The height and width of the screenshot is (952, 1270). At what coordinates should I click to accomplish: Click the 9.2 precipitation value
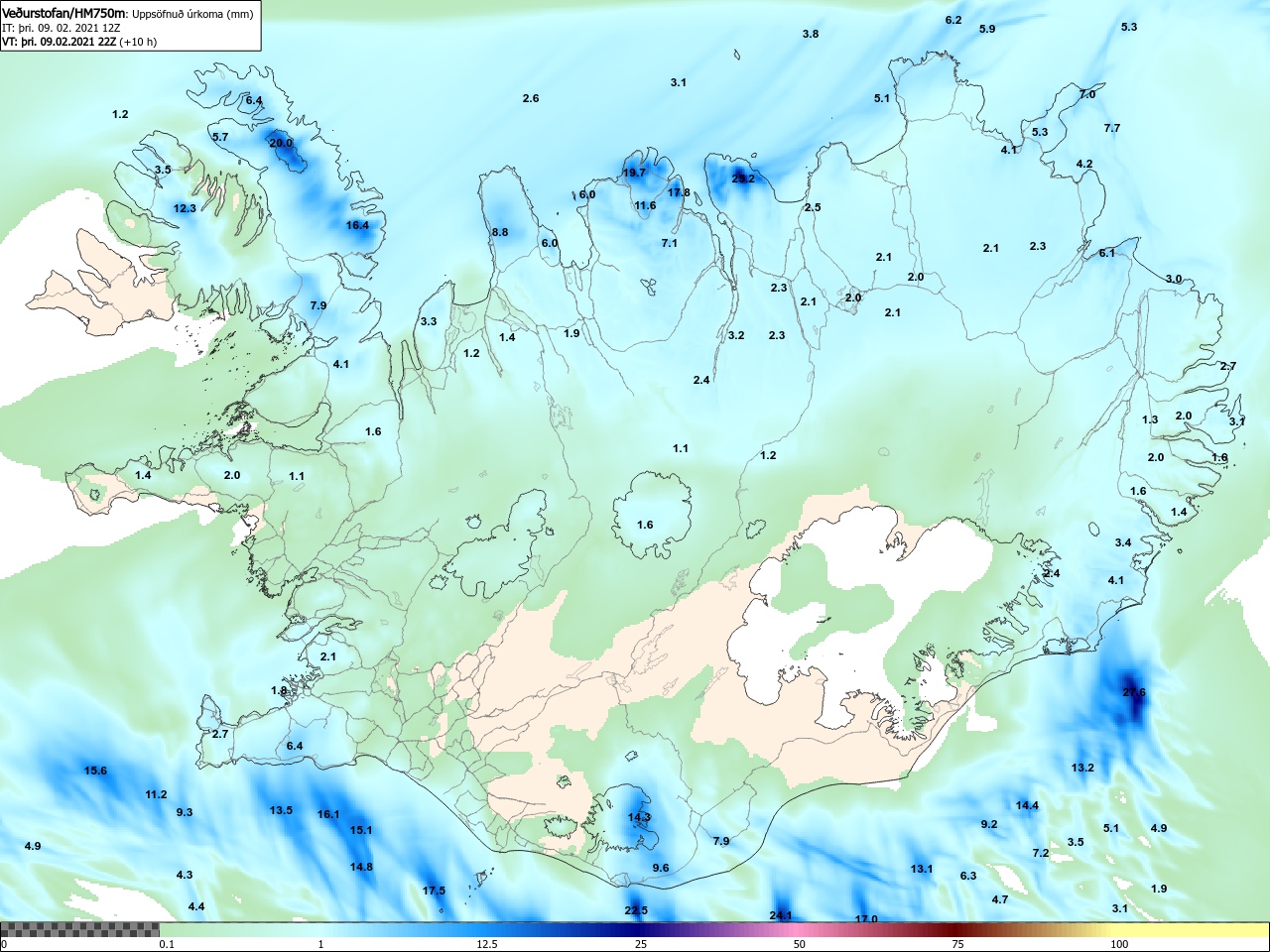(x=989, y=824)
